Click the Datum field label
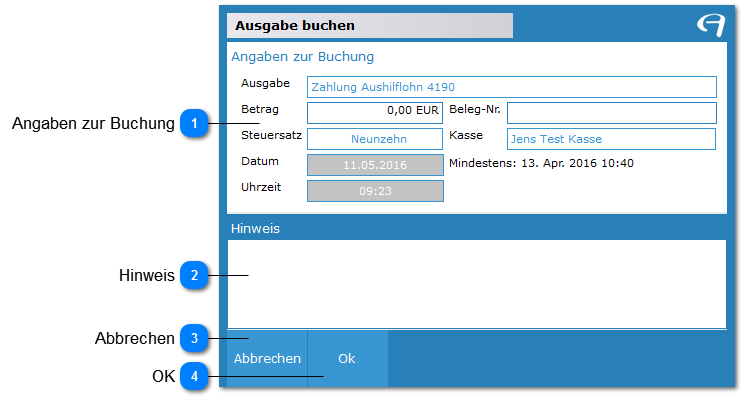 pos(260,161)
